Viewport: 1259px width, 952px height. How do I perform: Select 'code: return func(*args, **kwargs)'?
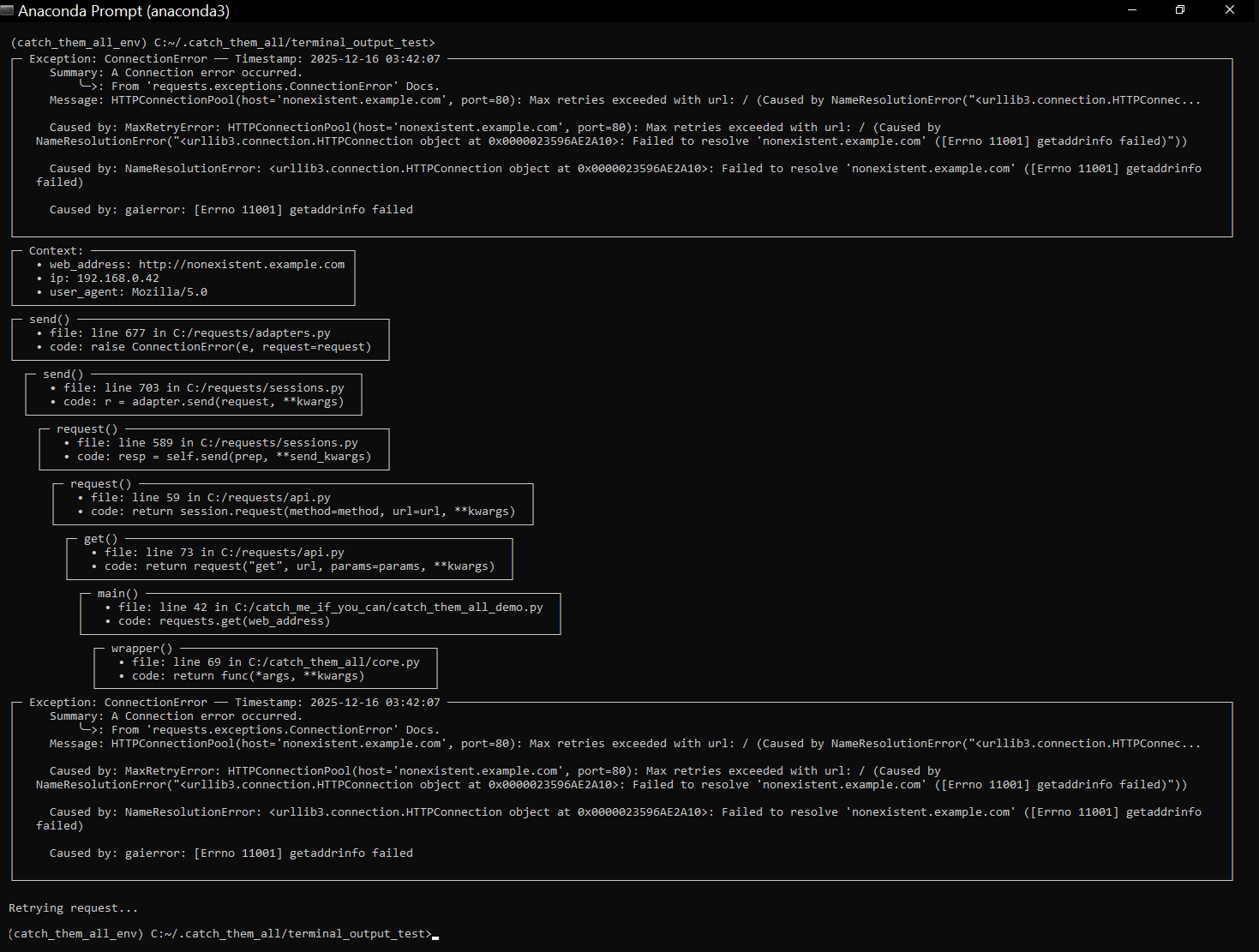click(243, 676)
